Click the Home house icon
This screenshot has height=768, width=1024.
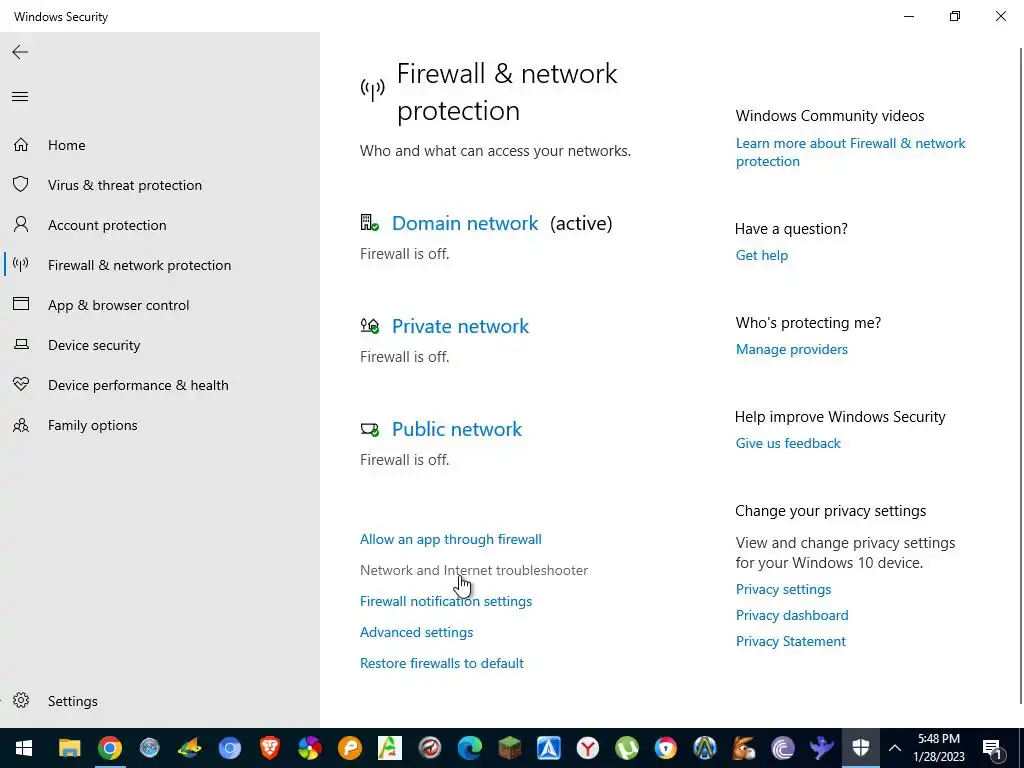(x=21, y=145)
